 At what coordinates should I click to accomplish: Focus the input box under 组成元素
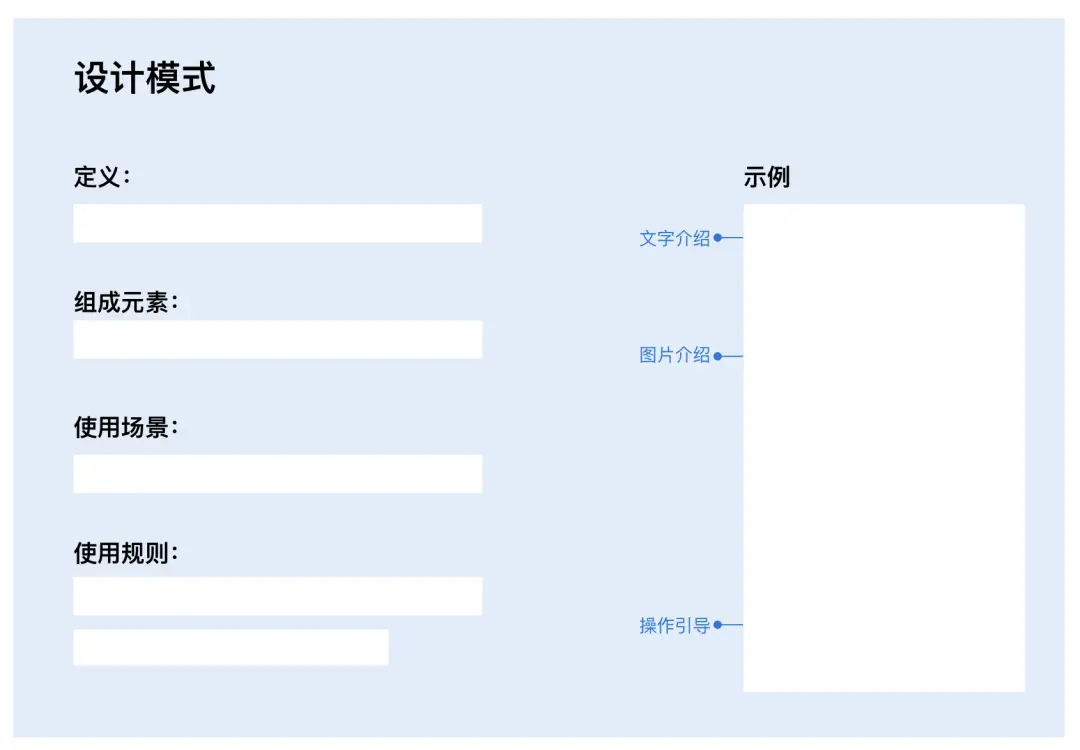pos(277,340)
